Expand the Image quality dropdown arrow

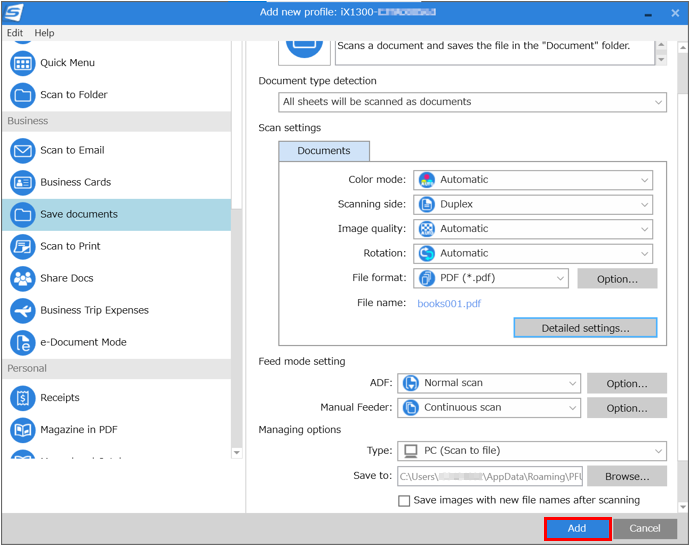point(644,229)
